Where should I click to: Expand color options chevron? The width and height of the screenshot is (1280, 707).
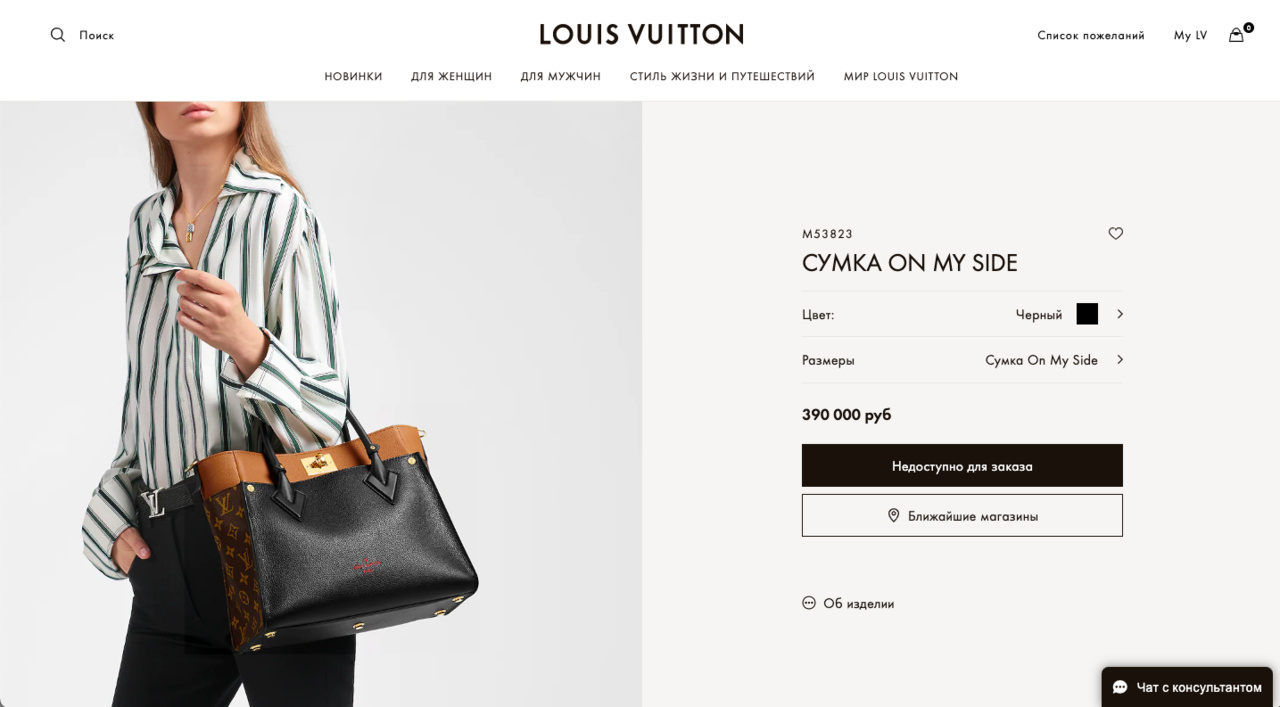1120,314
